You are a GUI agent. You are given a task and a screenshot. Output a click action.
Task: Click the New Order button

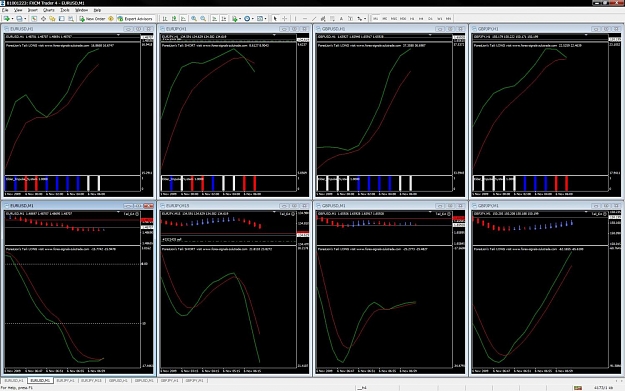click(x=92, y=18)
